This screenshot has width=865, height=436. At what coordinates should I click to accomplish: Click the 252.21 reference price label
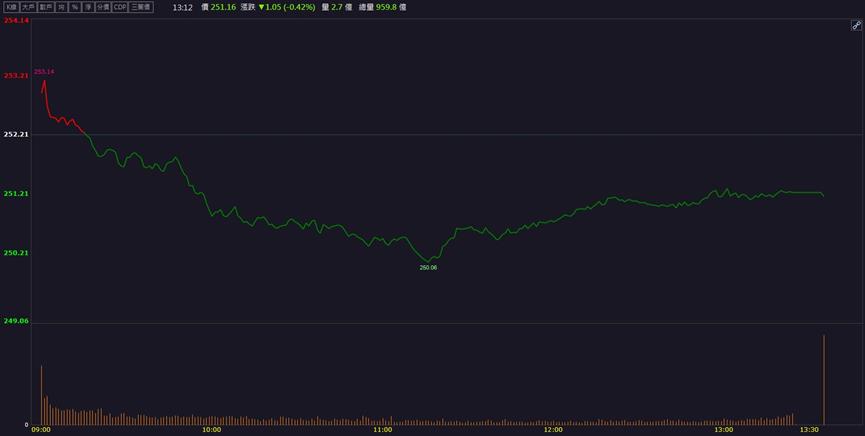[x=15, y=134]
